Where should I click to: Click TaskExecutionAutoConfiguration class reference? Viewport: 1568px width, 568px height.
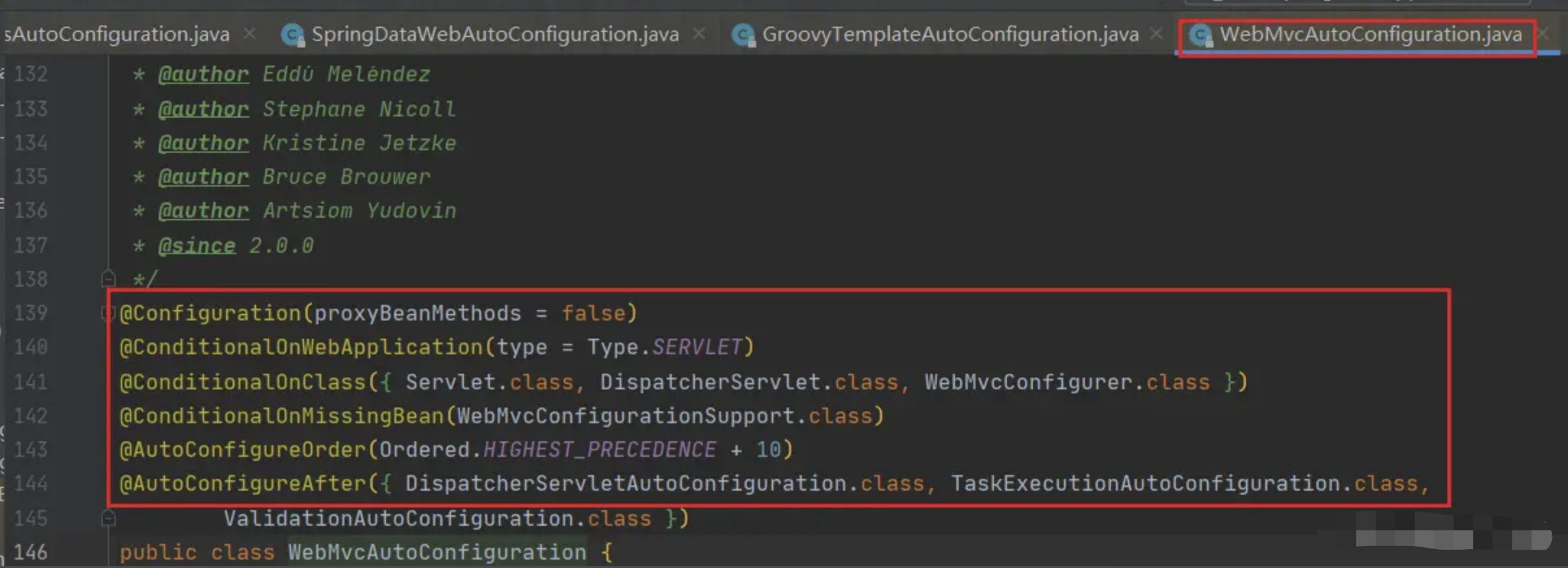[1145, 484]
